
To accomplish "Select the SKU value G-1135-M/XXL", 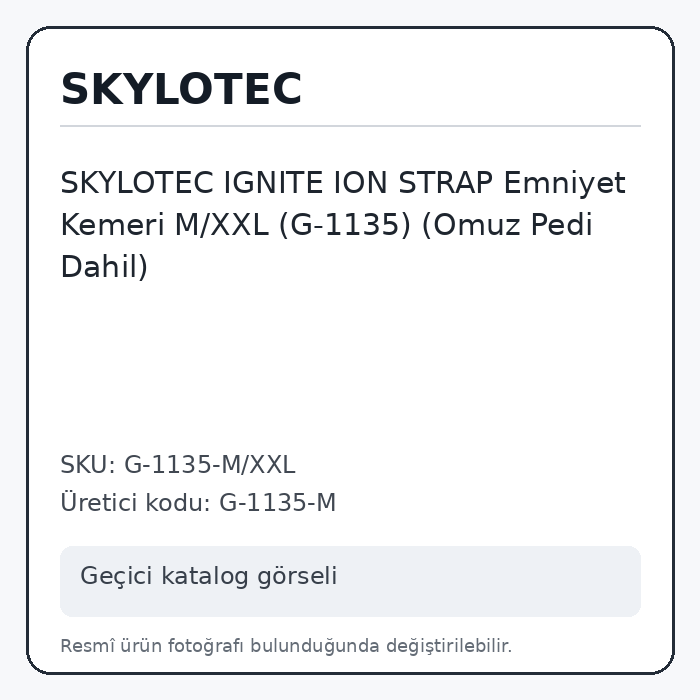I will 209,464.
